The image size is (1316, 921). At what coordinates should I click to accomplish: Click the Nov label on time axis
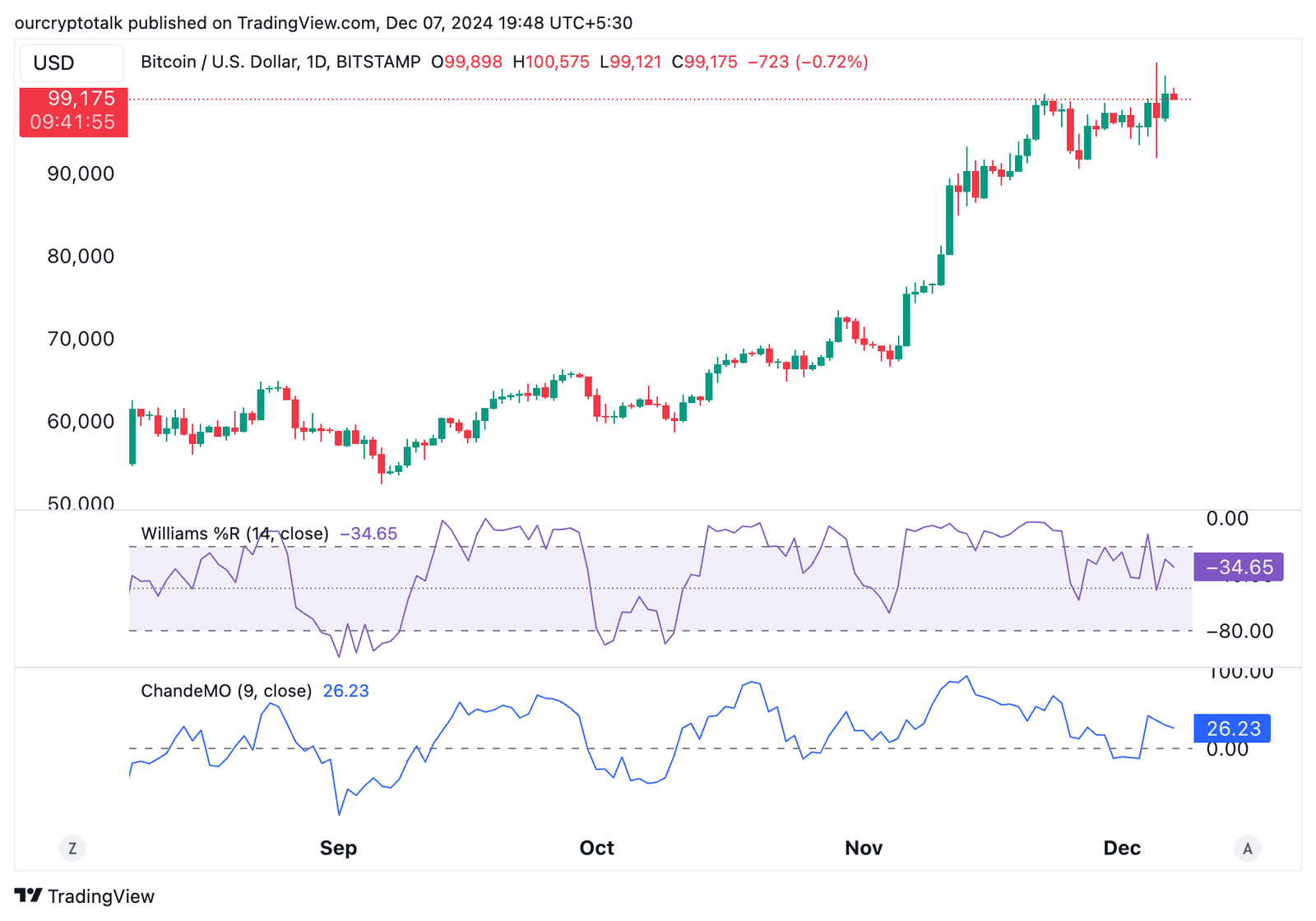coord(863,849)
